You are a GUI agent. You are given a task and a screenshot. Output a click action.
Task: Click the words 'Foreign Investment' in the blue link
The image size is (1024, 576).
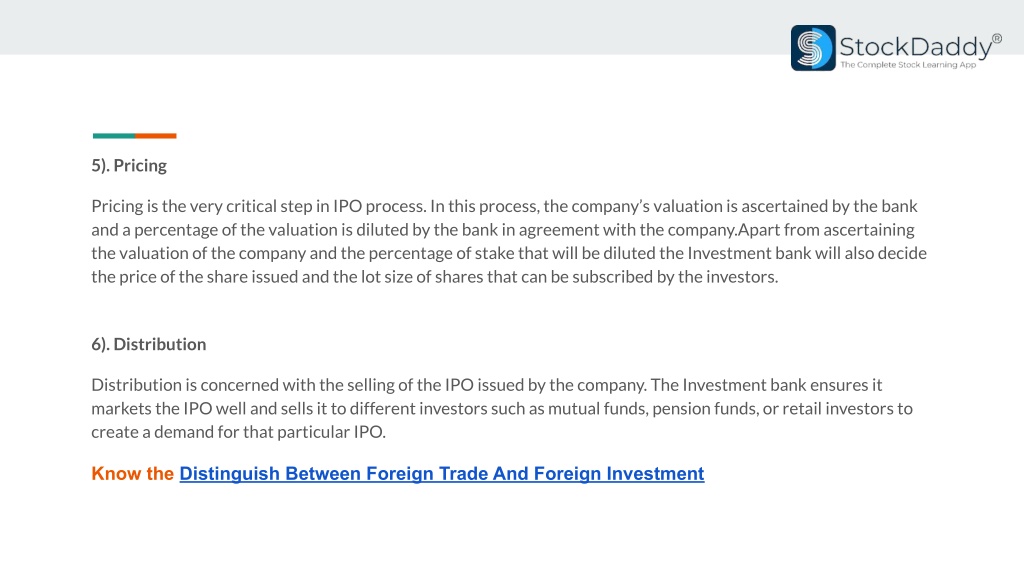pos(619,473)
